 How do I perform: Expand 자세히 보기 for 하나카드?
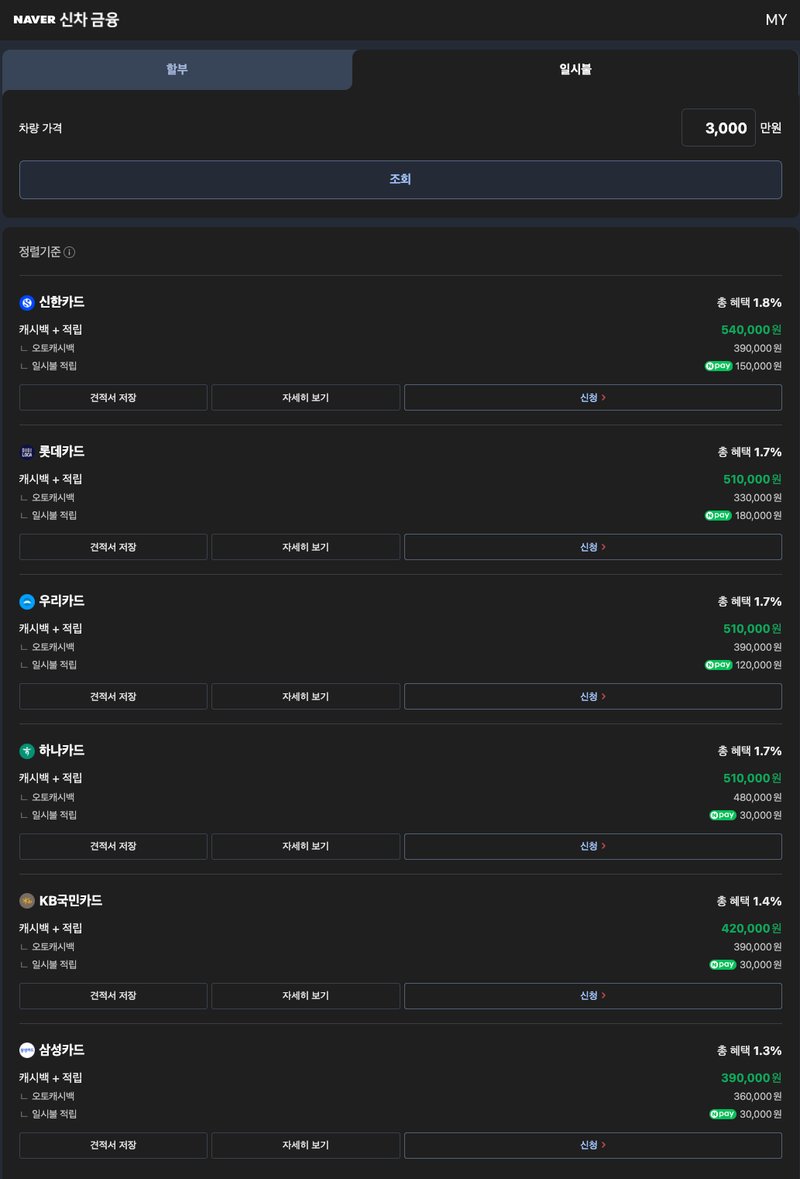coord(305,846)
